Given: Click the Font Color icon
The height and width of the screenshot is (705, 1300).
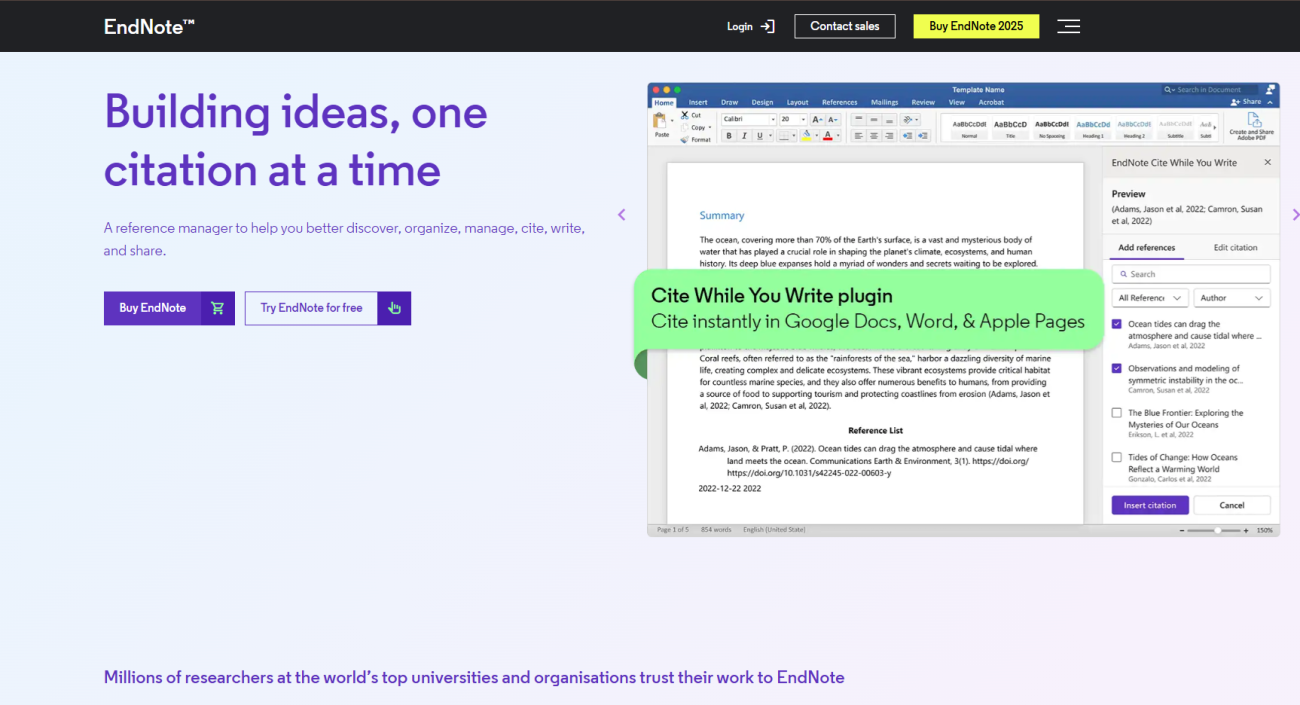Looking at the screenshot, I should tap(828, 135).
